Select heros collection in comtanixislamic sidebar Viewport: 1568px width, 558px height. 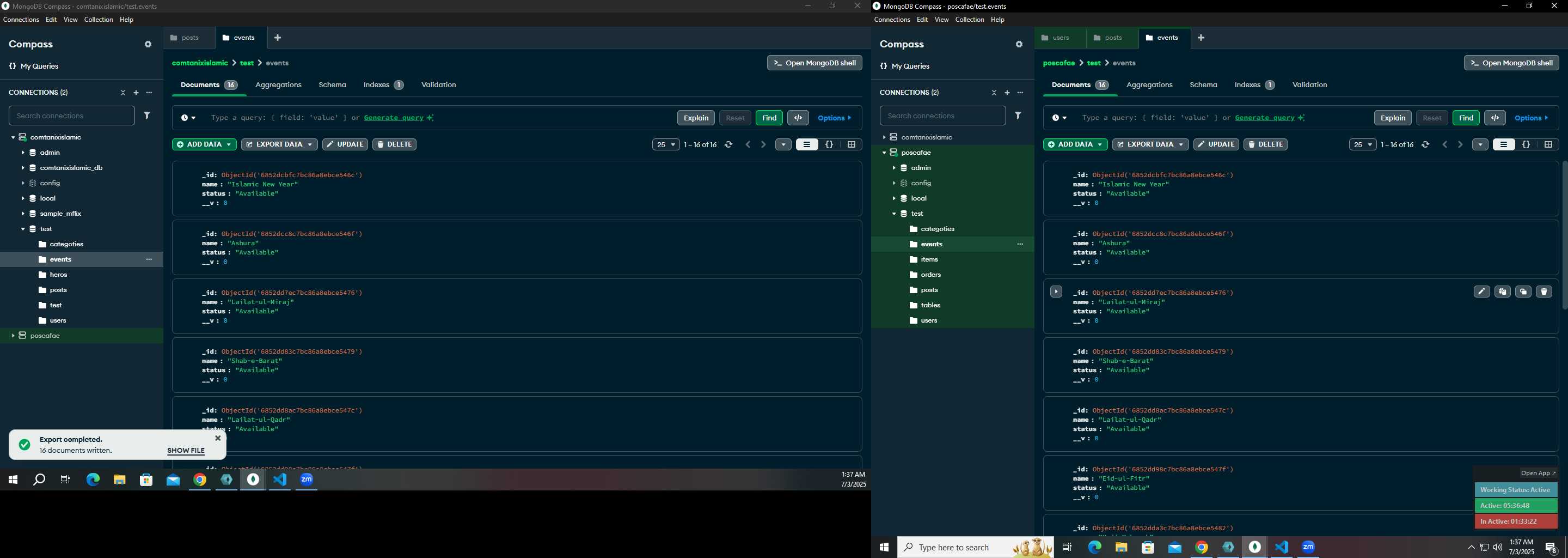click(x=58, y=275)
